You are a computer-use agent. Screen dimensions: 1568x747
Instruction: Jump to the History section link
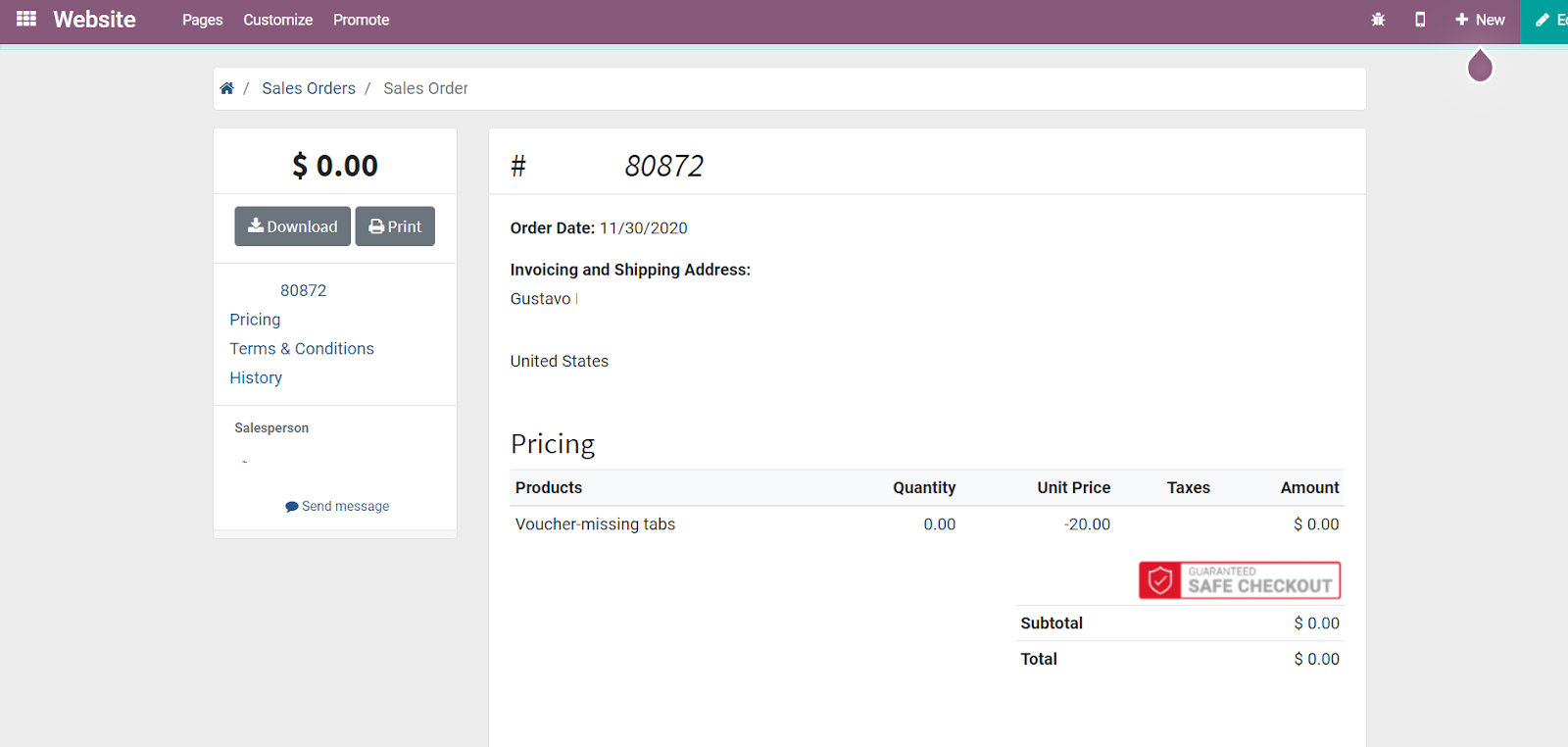pyautogui.click(x=256, y=378)
